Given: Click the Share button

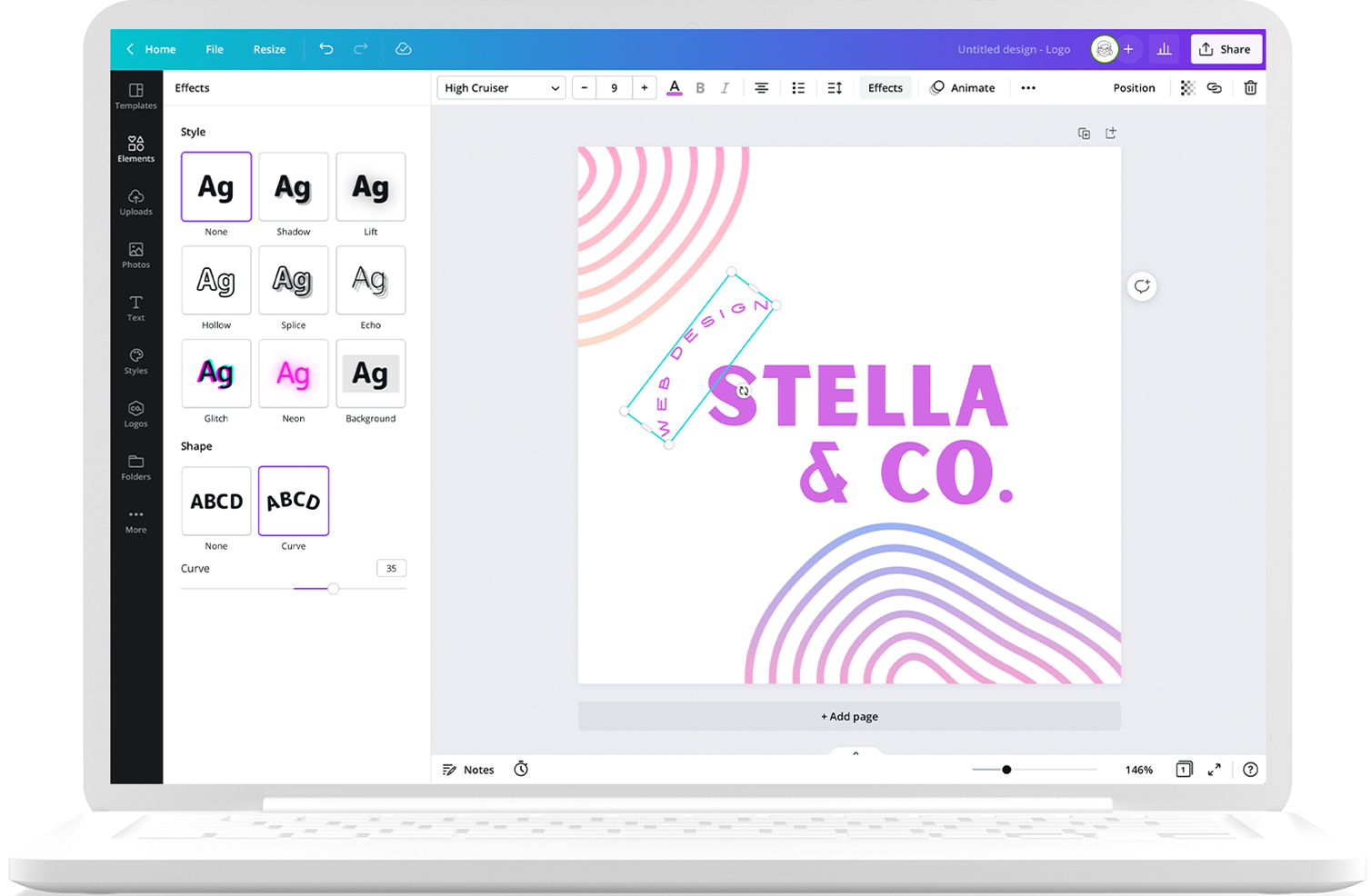Looking at the screenshot, I should pos(1226,49).
